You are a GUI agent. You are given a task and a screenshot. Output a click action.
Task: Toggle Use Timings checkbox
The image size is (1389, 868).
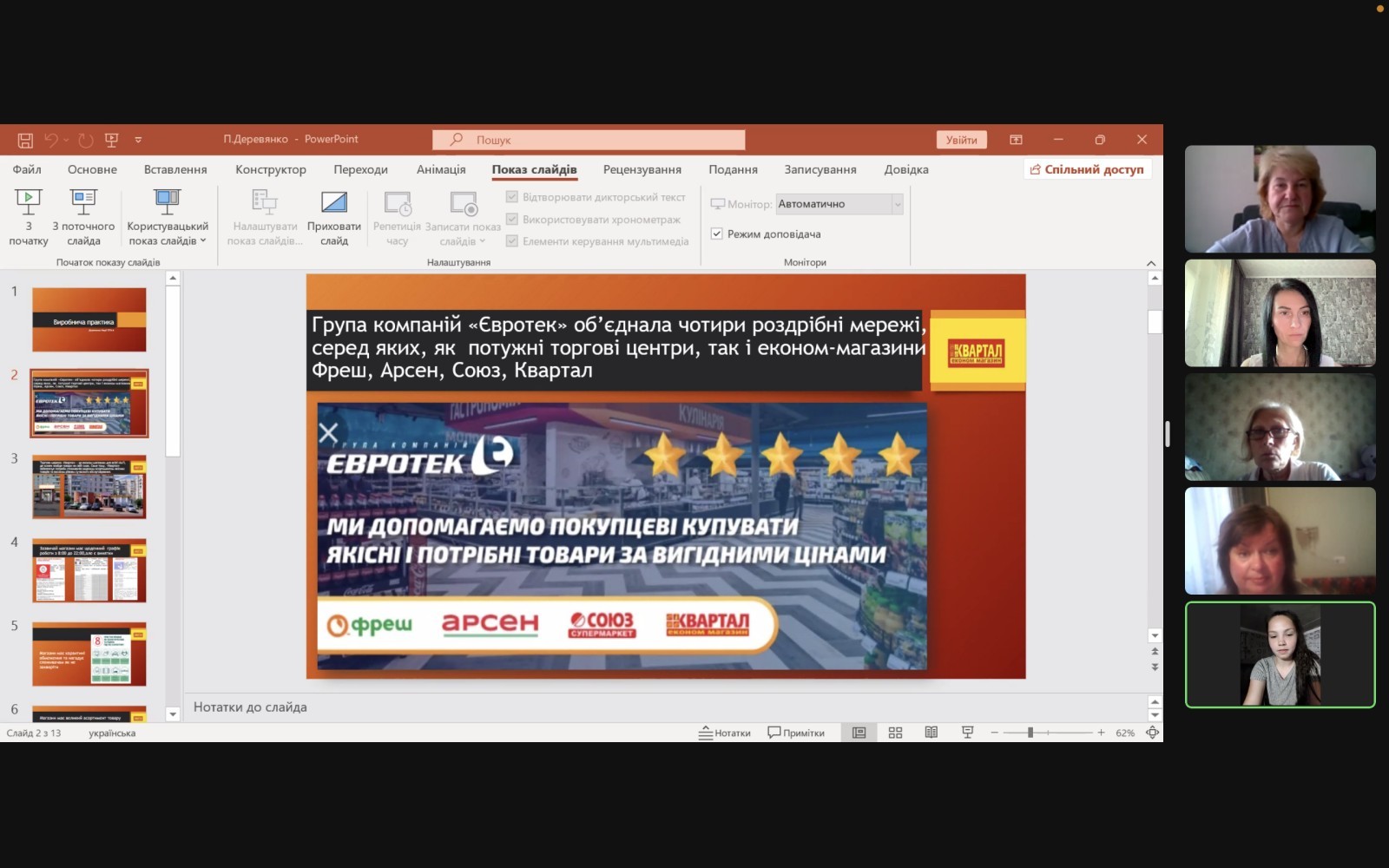[x=512, y=220]
